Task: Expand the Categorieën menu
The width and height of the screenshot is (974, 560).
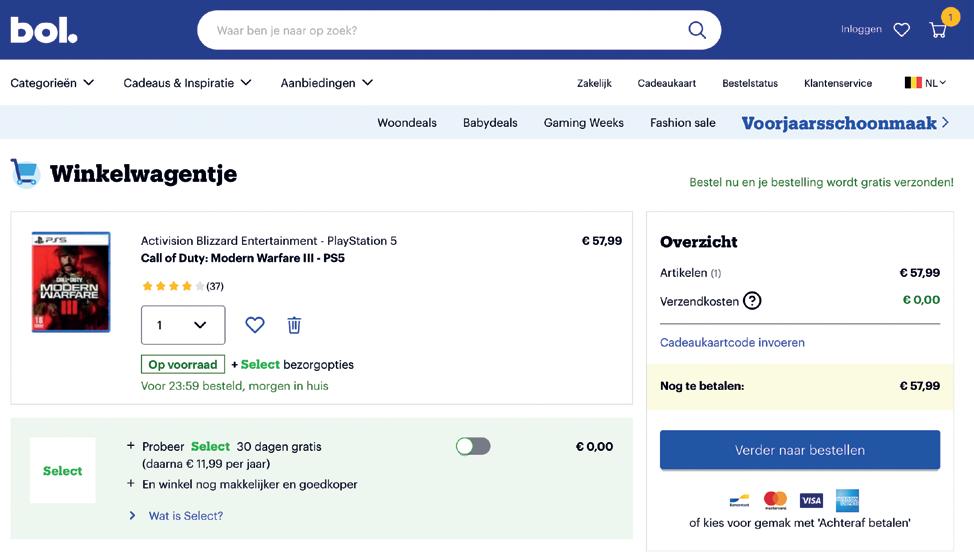Action: (x=52, y=83)
